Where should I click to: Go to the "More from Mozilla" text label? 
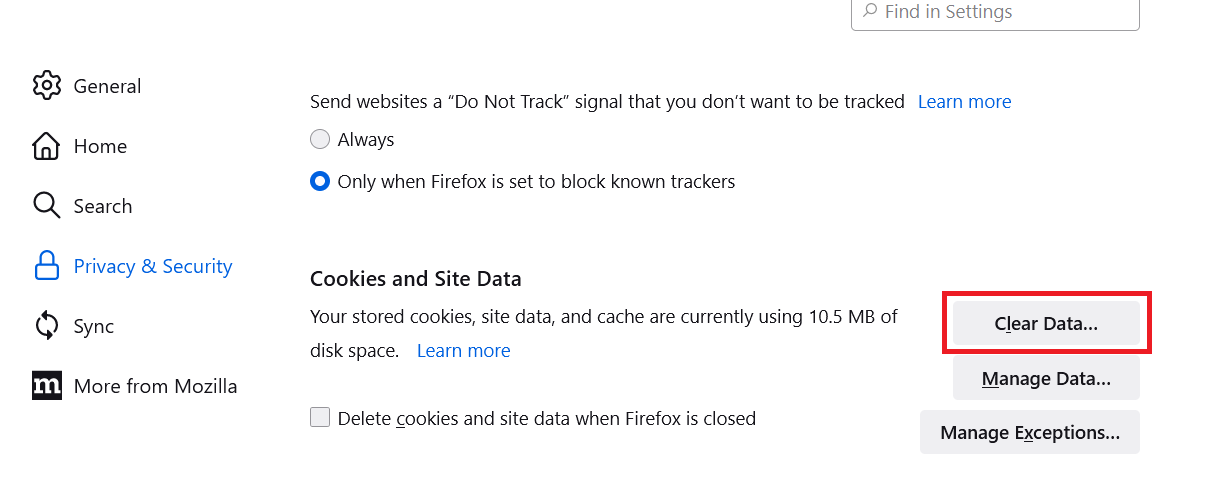tap(156, 386)
